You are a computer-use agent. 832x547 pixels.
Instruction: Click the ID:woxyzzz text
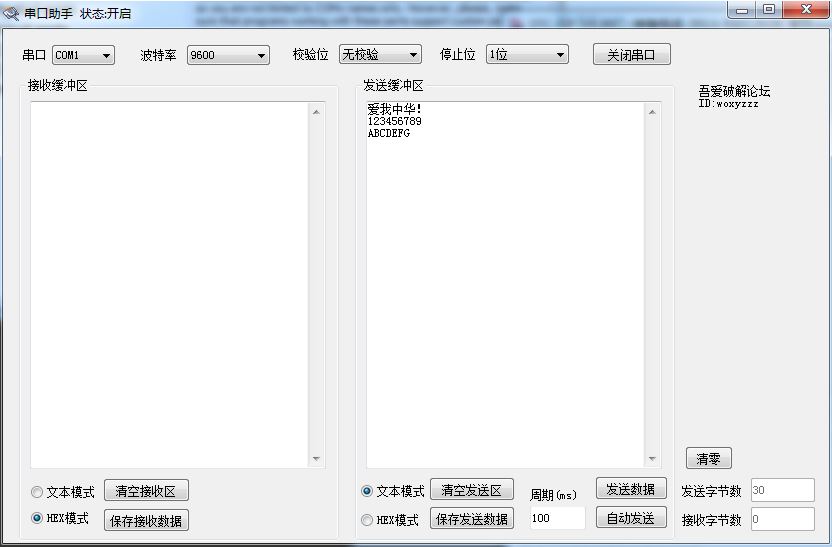click(x=729, y=104)
